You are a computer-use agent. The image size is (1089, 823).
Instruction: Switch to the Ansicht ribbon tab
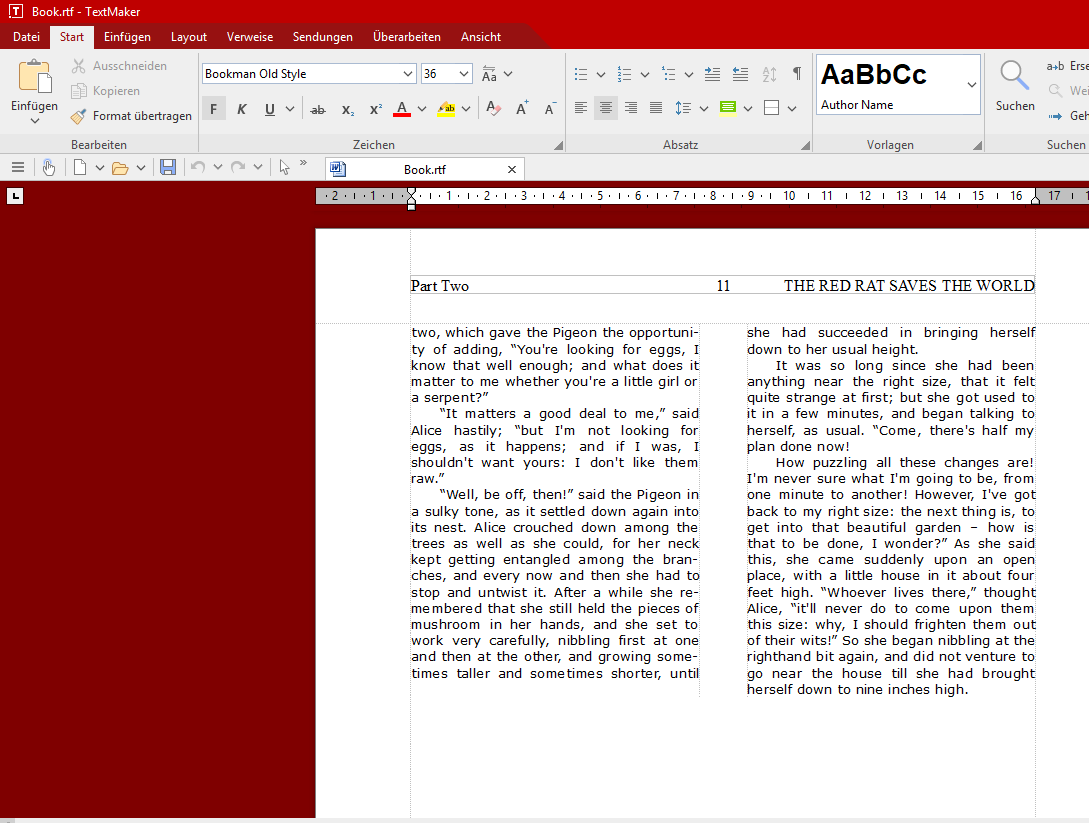click(x=481, y=37)
